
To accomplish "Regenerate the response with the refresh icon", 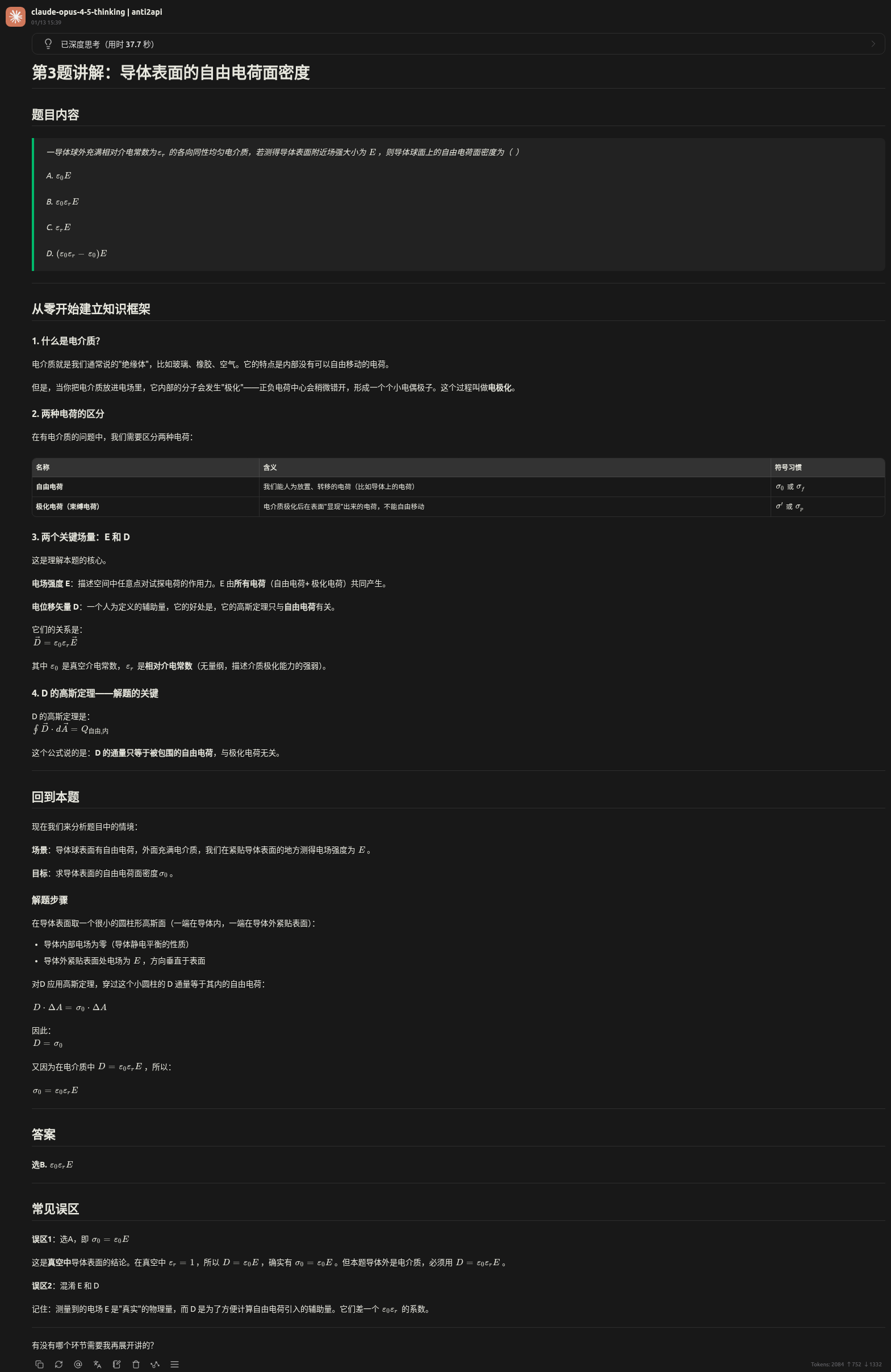I will [59, 1364].
